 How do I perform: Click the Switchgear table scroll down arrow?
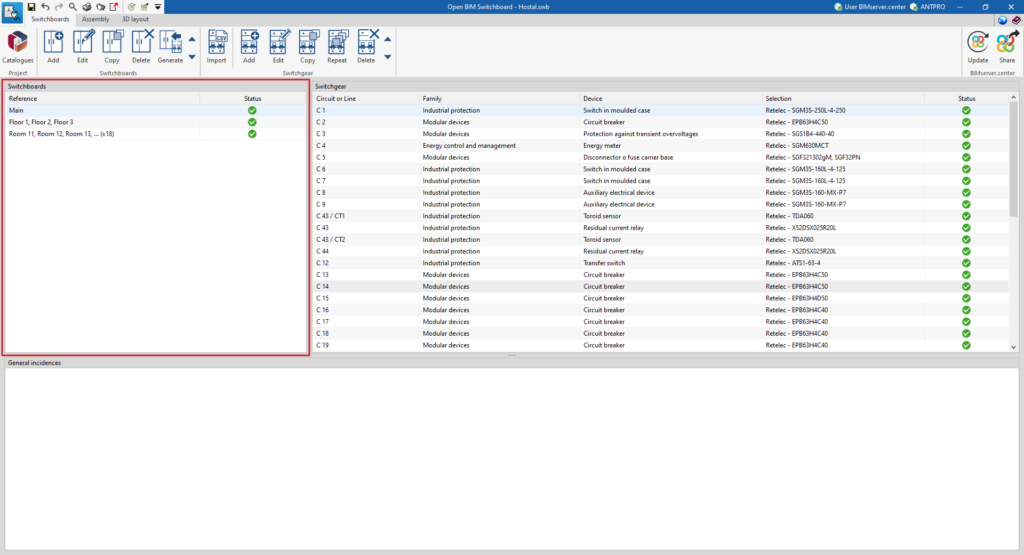click(1014, 347)
